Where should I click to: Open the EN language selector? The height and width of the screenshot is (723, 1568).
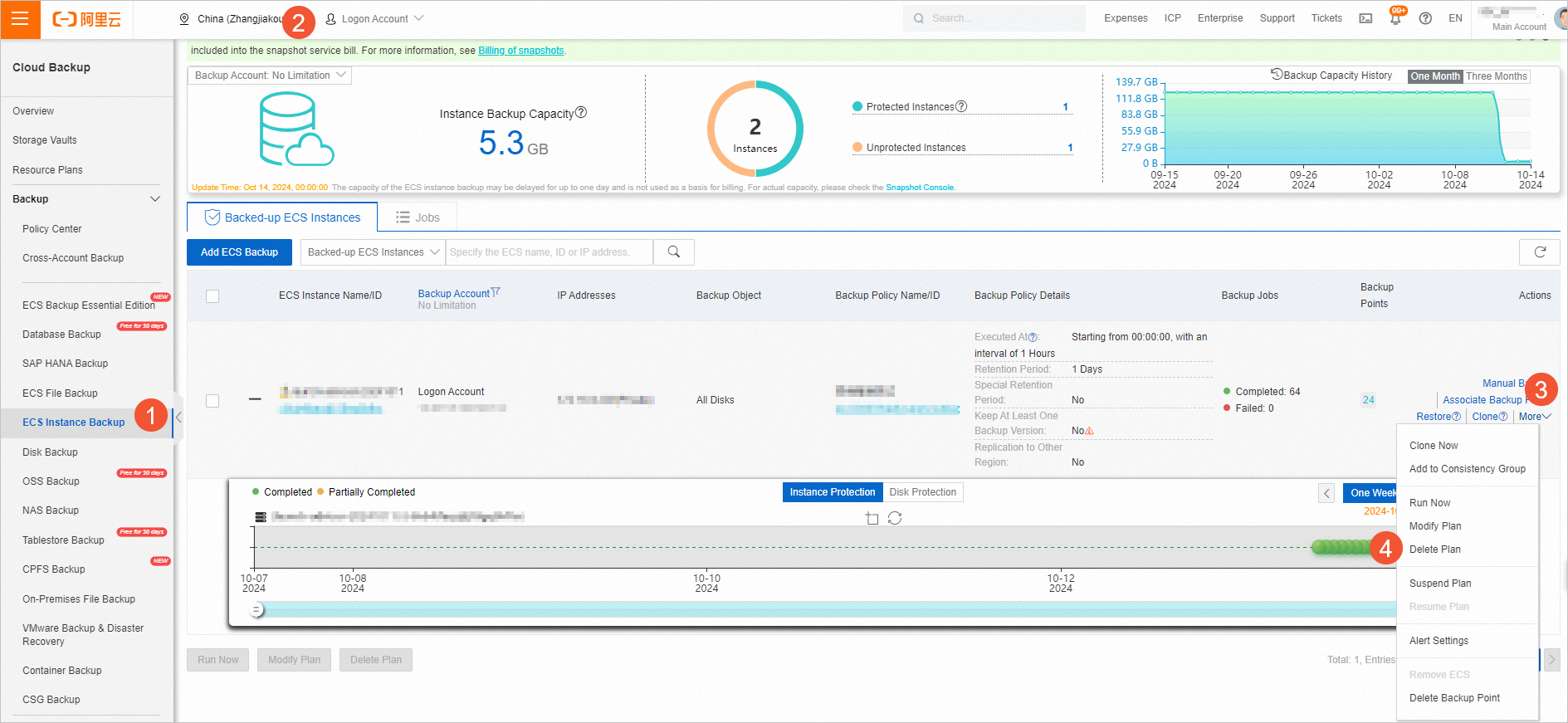pos(1455,18)
